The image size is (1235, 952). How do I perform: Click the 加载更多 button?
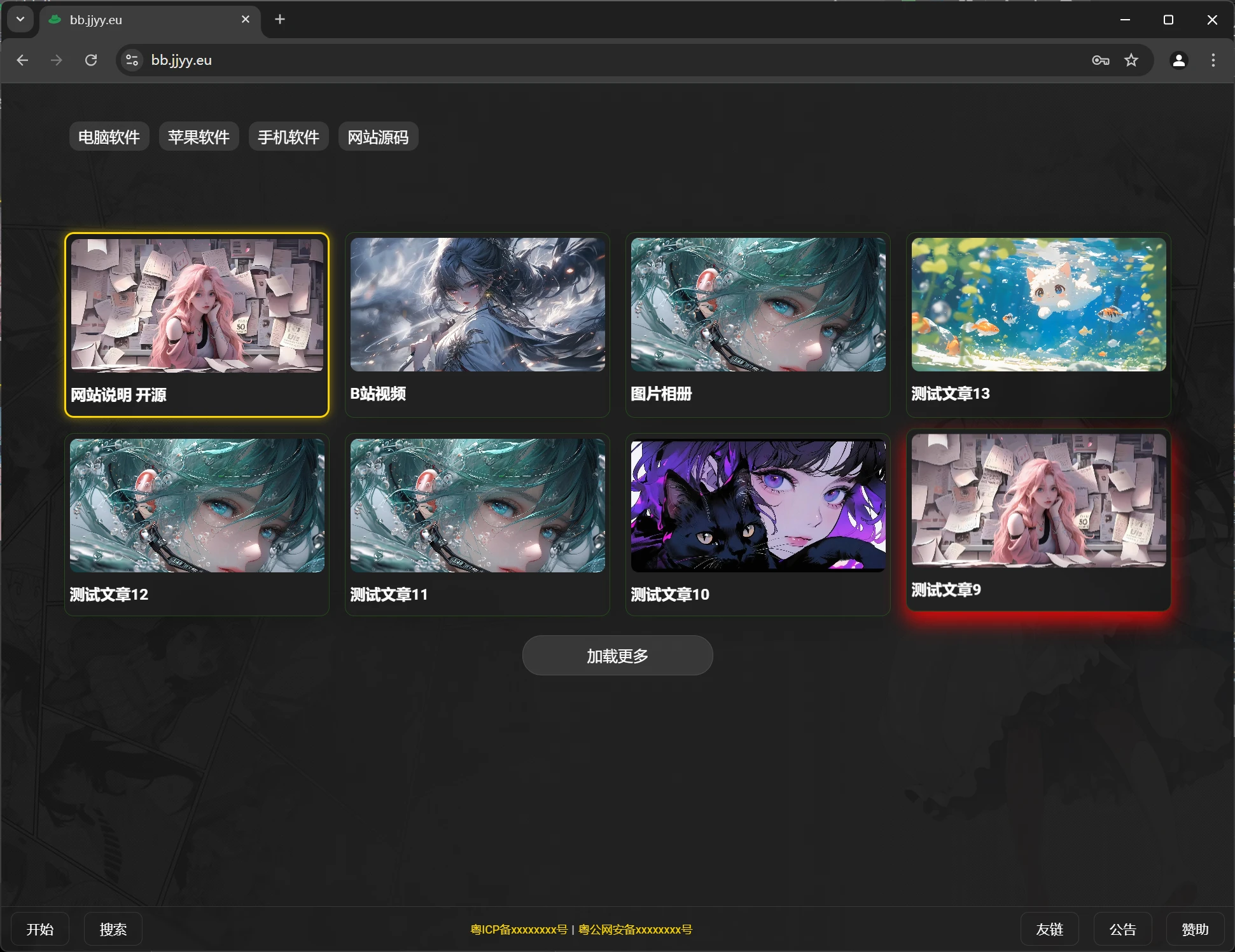(617, 656)
